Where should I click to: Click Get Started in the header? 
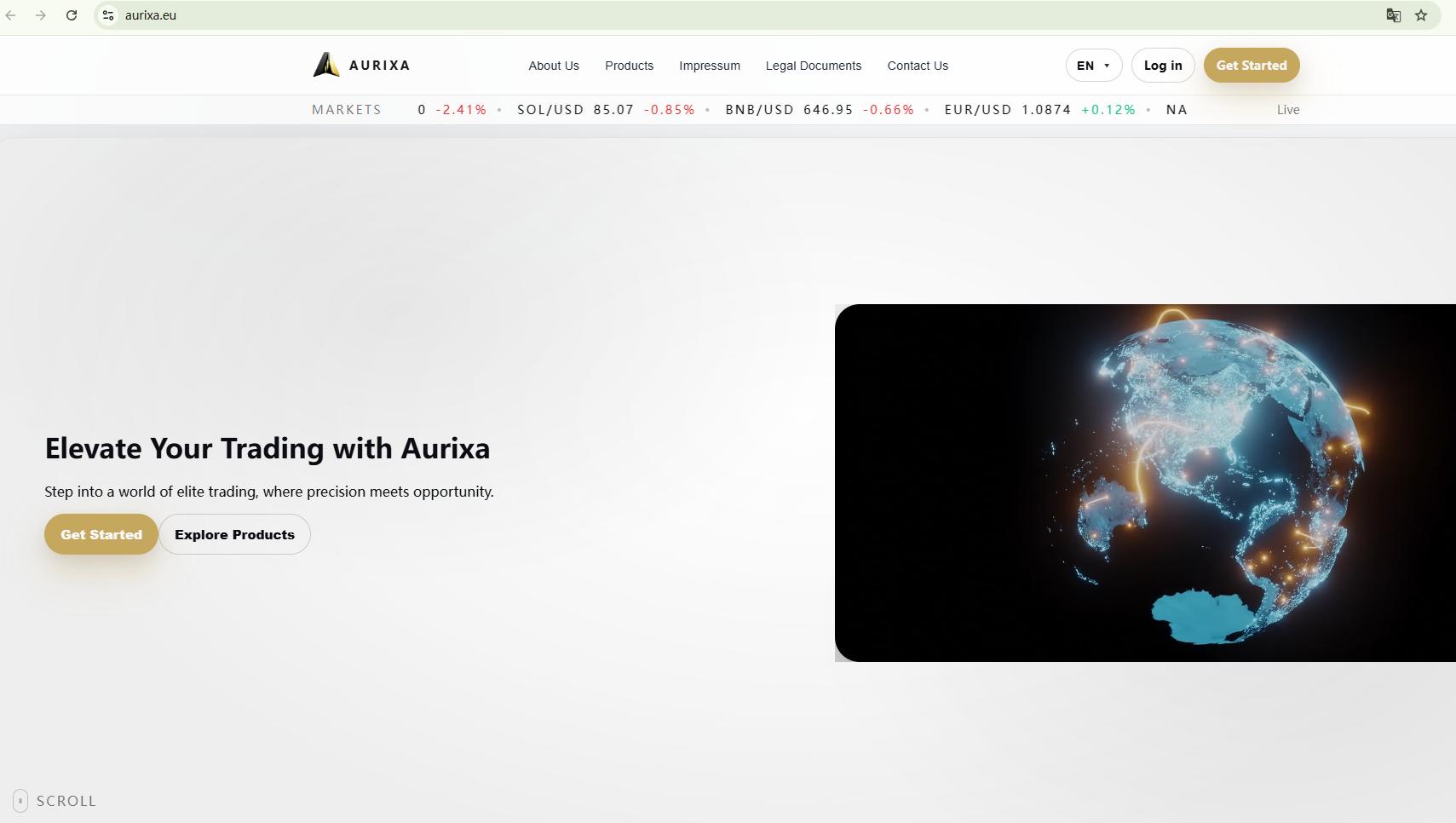pos(1252,66)
